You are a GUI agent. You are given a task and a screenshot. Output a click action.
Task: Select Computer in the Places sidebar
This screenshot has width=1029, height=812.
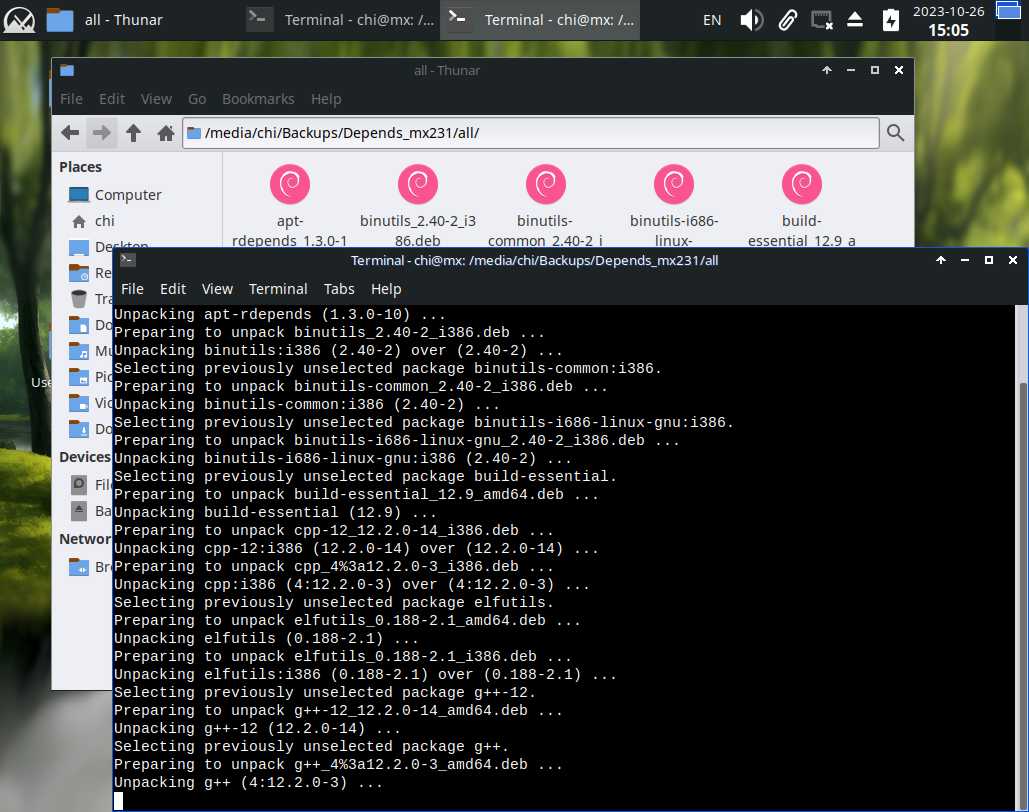tap(127, 195)
